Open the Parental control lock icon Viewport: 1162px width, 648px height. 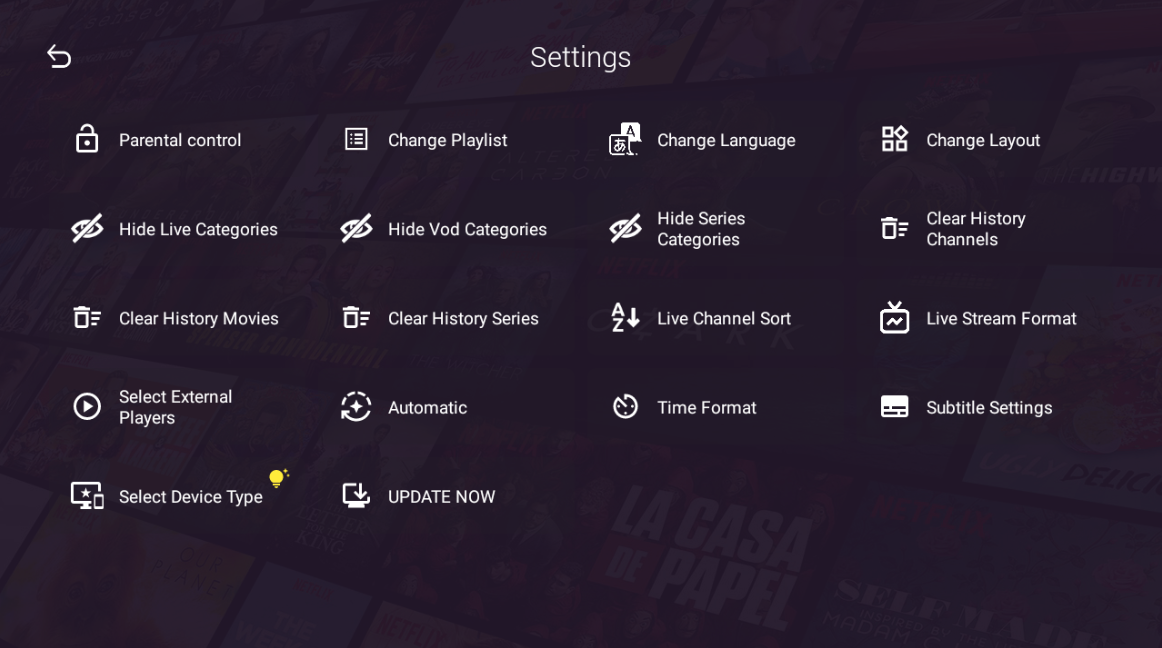point(87,139)
